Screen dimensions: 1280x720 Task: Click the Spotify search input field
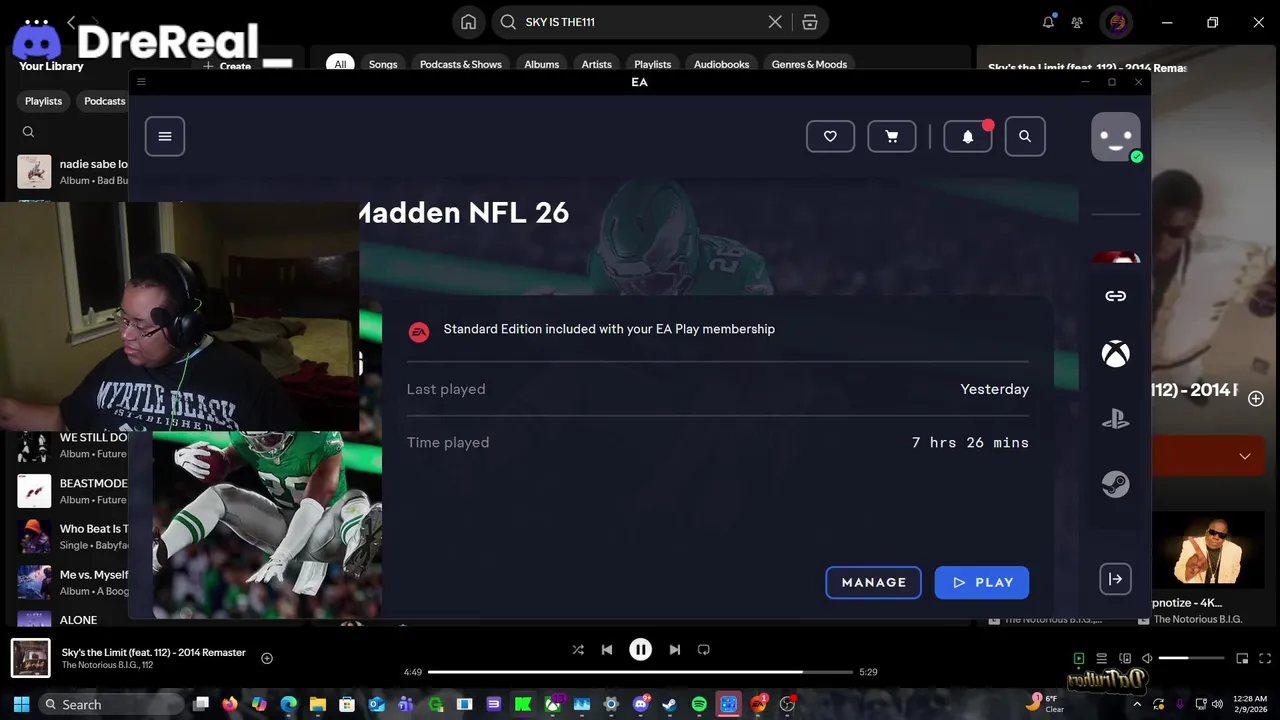[640, 22]
